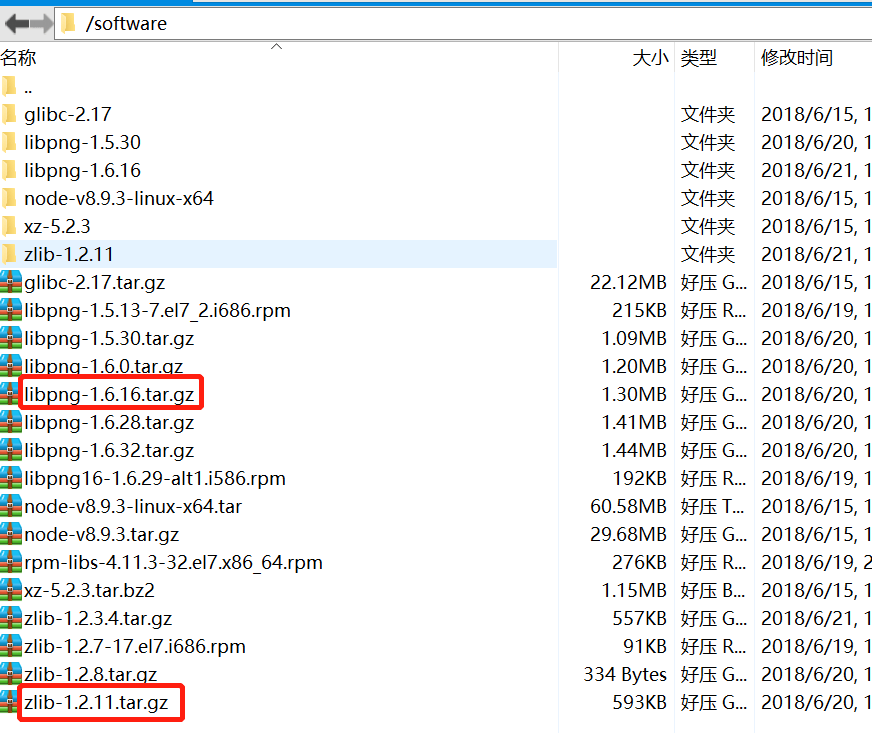Click the 29.68MB size value
The height and width of the screenshot is (733, 872).
(628, 534)
